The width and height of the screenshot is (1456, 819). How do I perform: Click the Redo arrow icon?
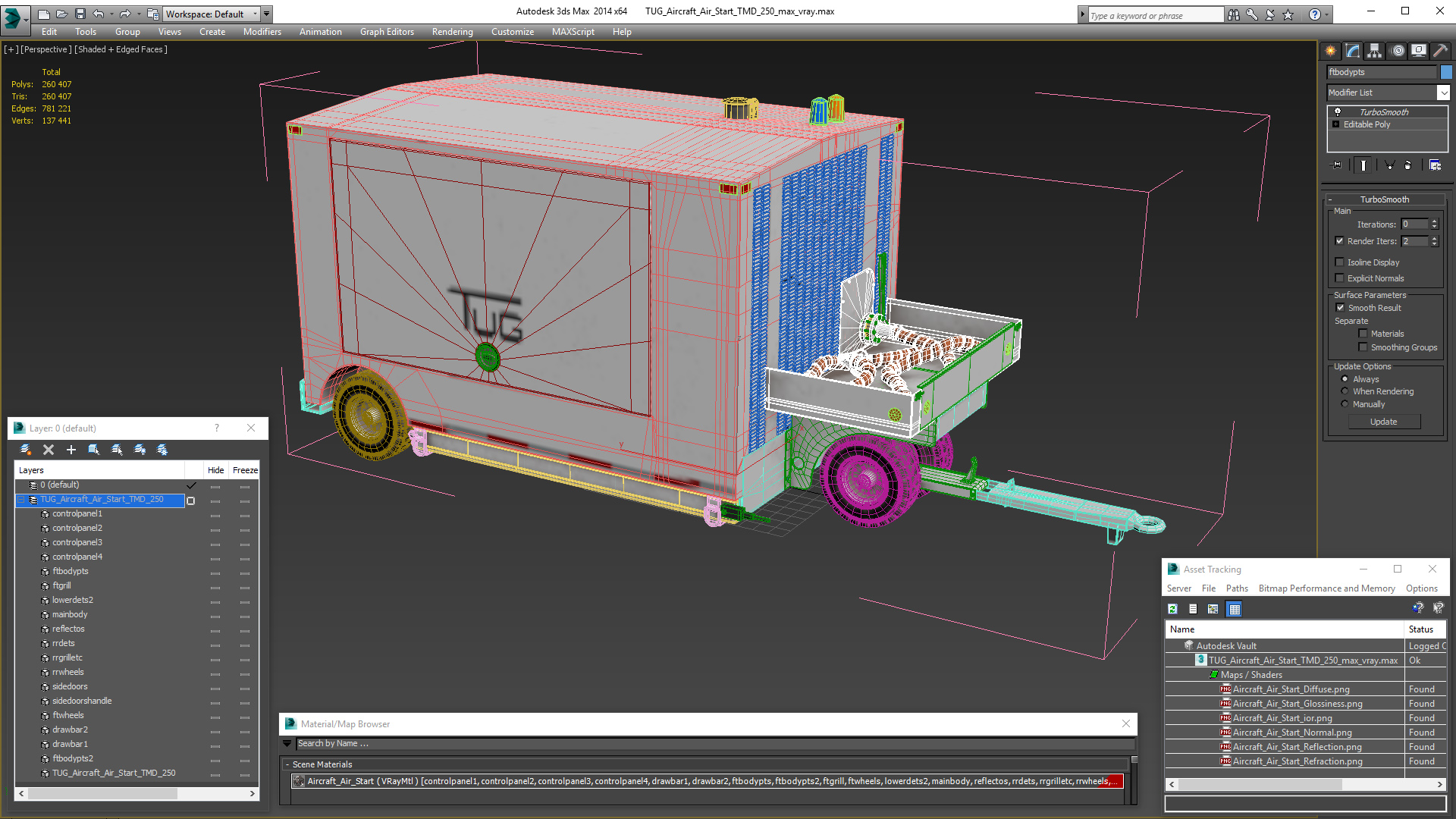[125, 14]
